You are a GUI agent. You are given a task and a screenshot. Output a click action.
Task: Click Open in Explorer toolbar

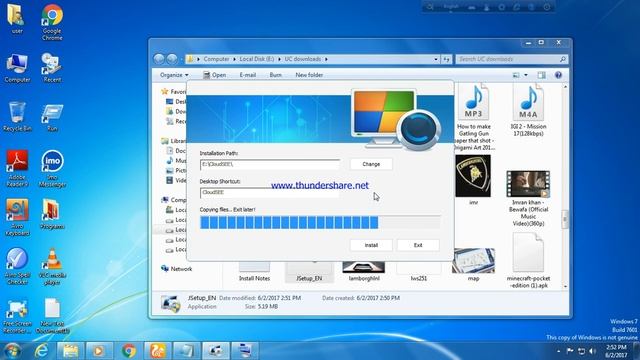(215, 75)
